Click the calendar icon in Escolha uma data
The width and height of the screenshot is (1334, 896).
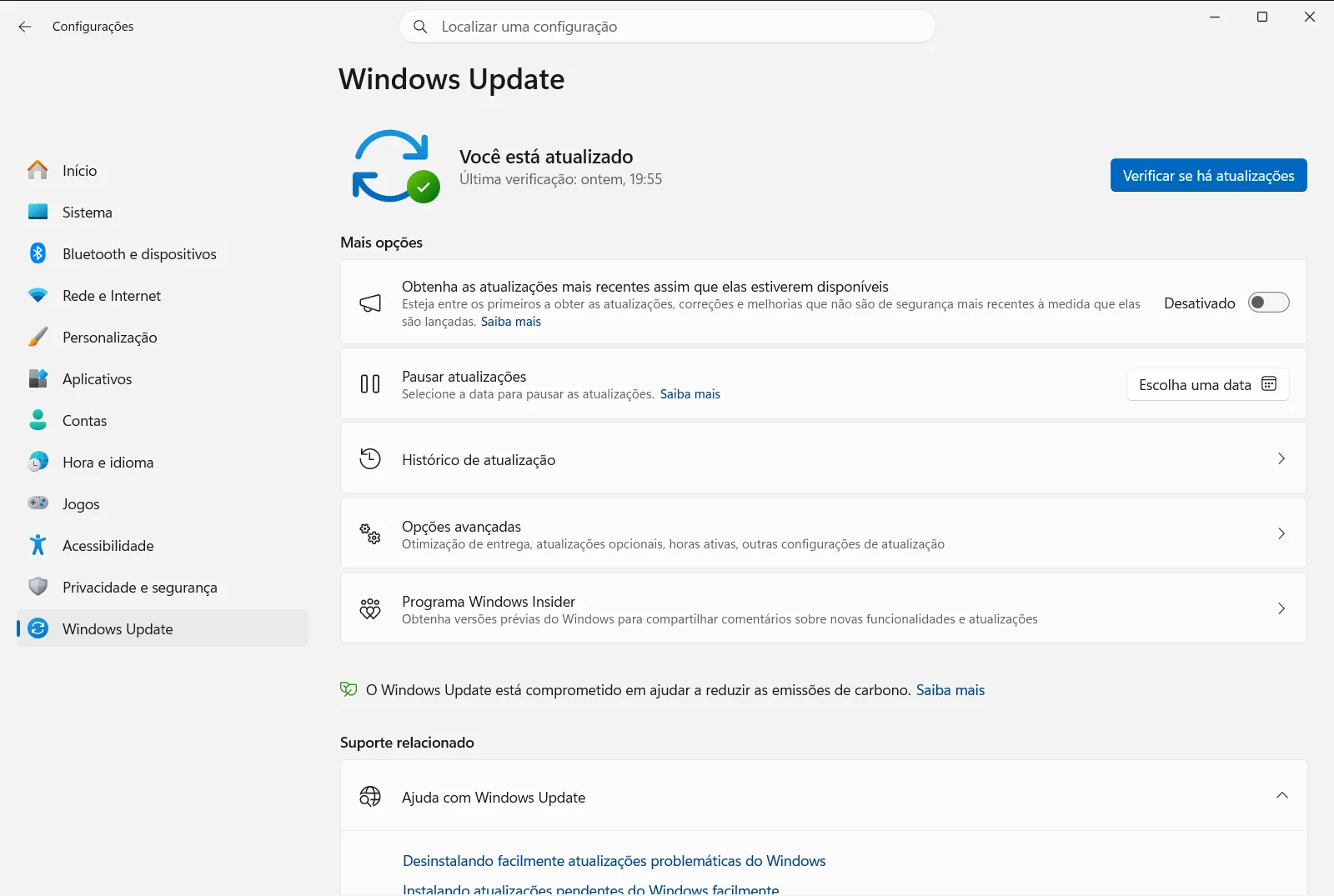pyautogui.click(x=1269, y=384)
